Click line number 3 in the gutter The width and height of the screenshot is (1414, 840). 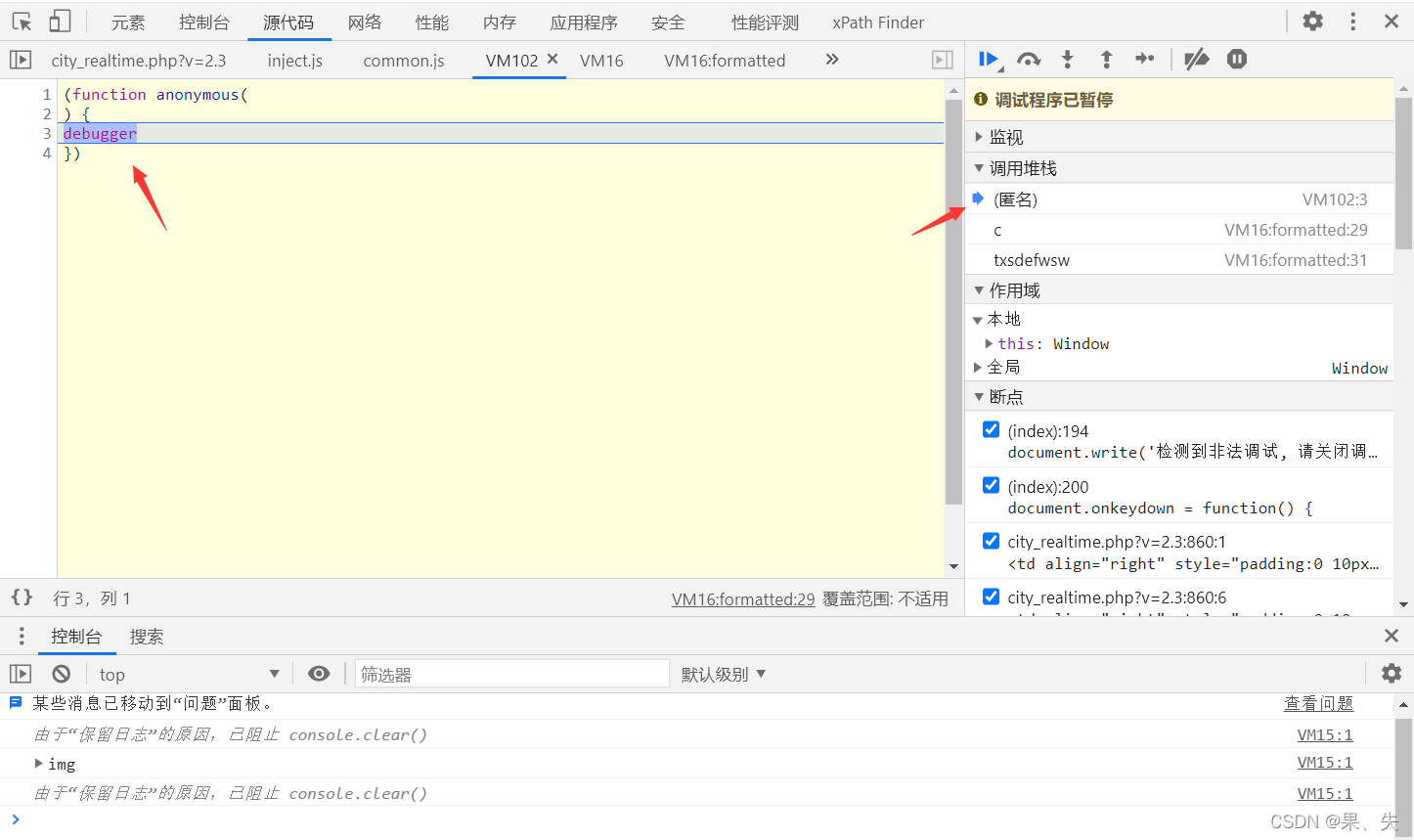pyautogui.click(x=46, y=133)
